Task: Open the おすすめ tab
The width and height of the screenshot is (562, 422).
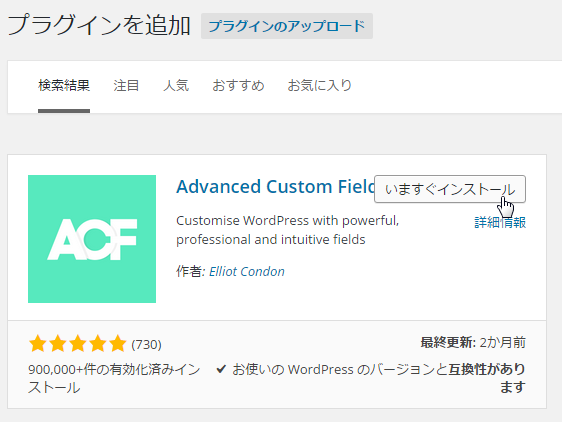Action: click(x=238, y=86)
